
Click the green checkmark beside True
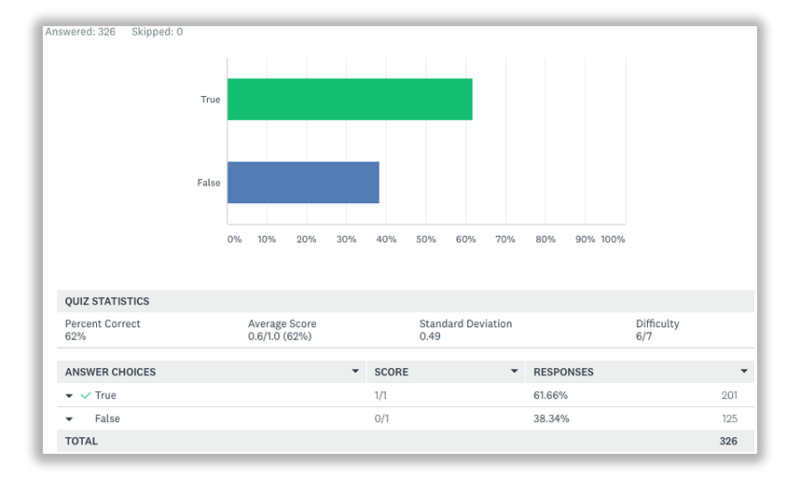86,395
